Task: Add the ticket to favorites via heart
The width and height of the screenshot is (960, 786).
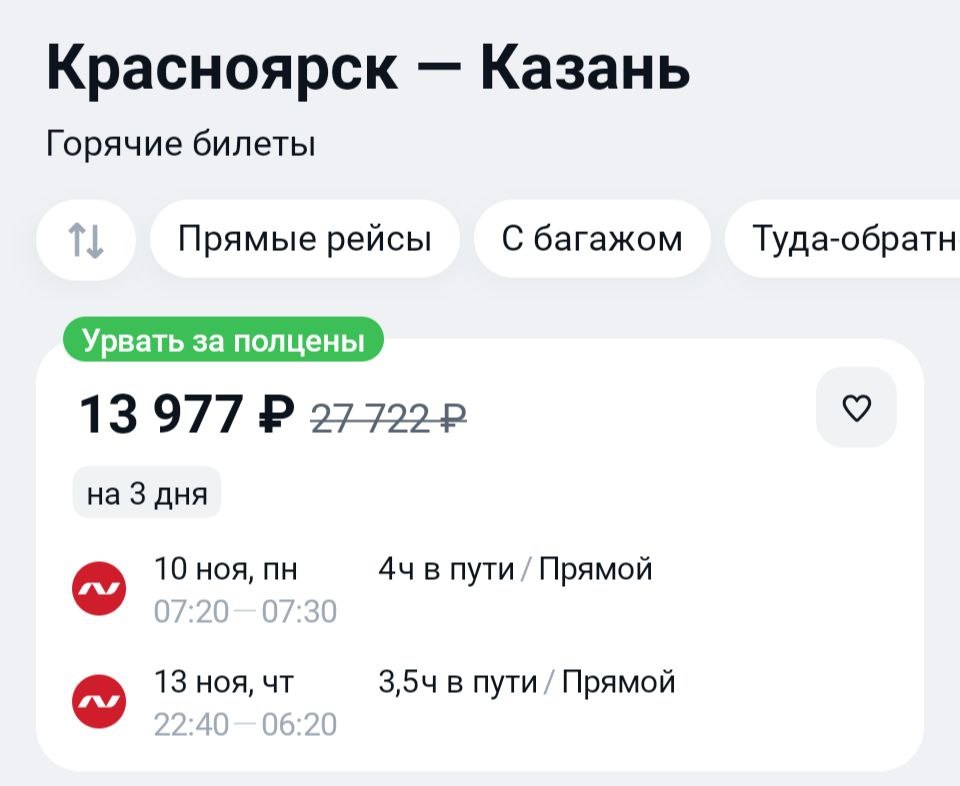Action: click(856, 407)
